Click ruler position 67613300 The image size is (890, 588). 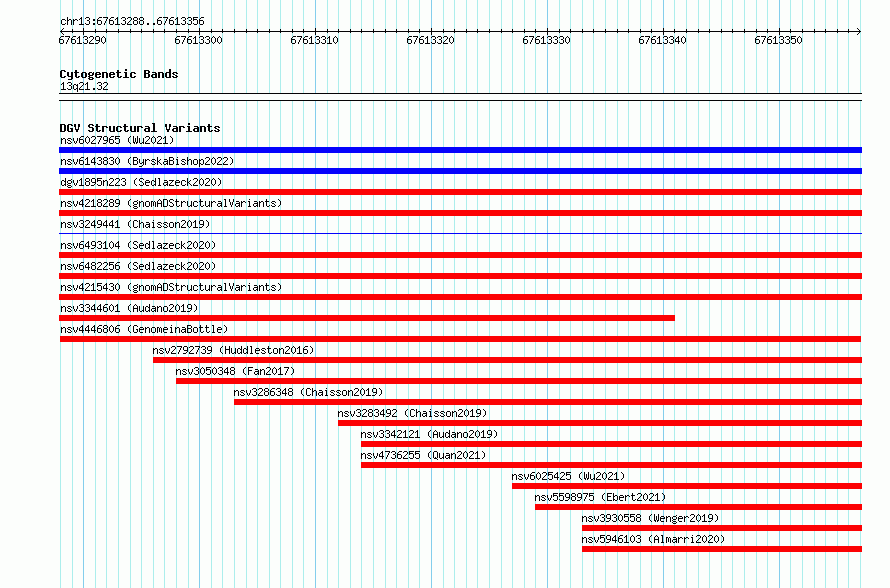(198, 40)
